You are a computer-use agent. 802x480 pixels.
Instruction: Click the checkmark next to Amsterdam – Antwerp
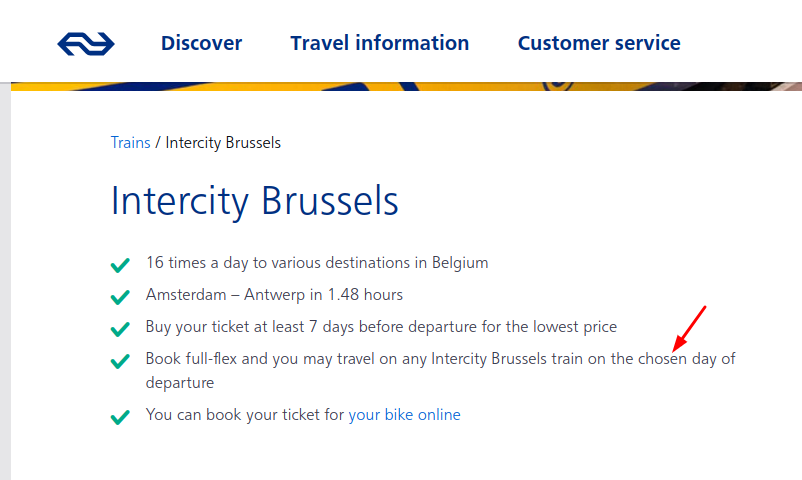click(x=120, y=297)
